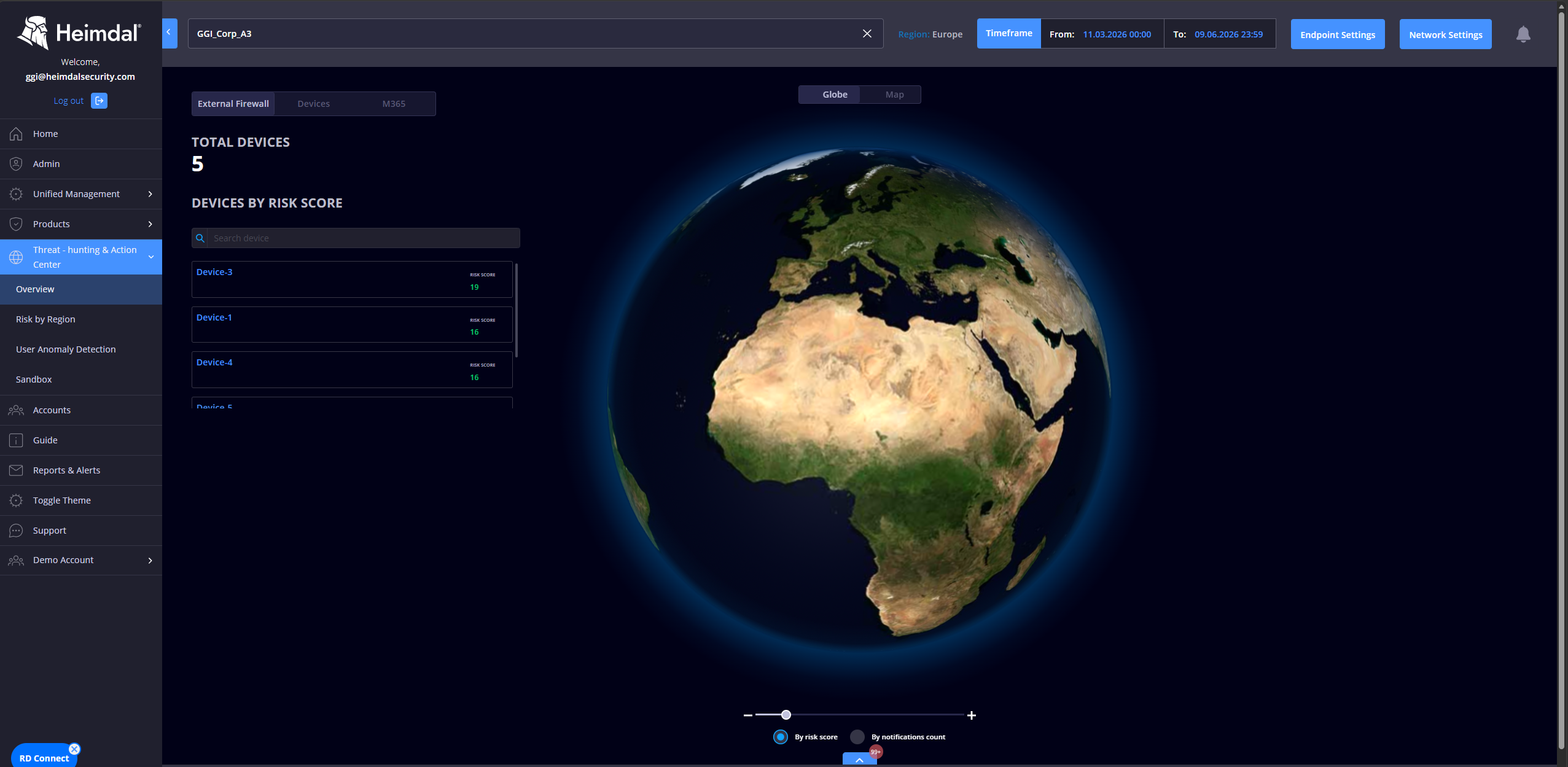The height and width of the screenshot is (767, 1568).
Task: Click the 99+ notification badge
Action: click(x=876, y=752)
